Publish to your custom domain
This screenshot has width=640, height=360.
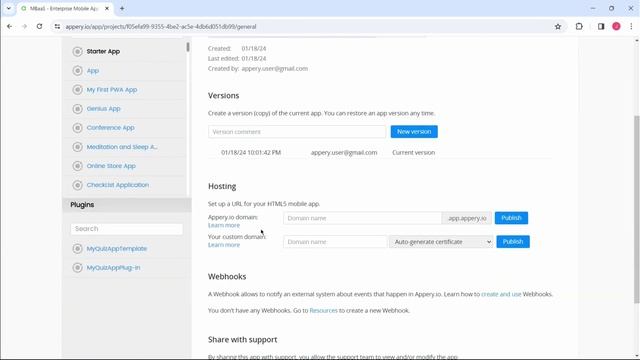click(x=513, y=242)
